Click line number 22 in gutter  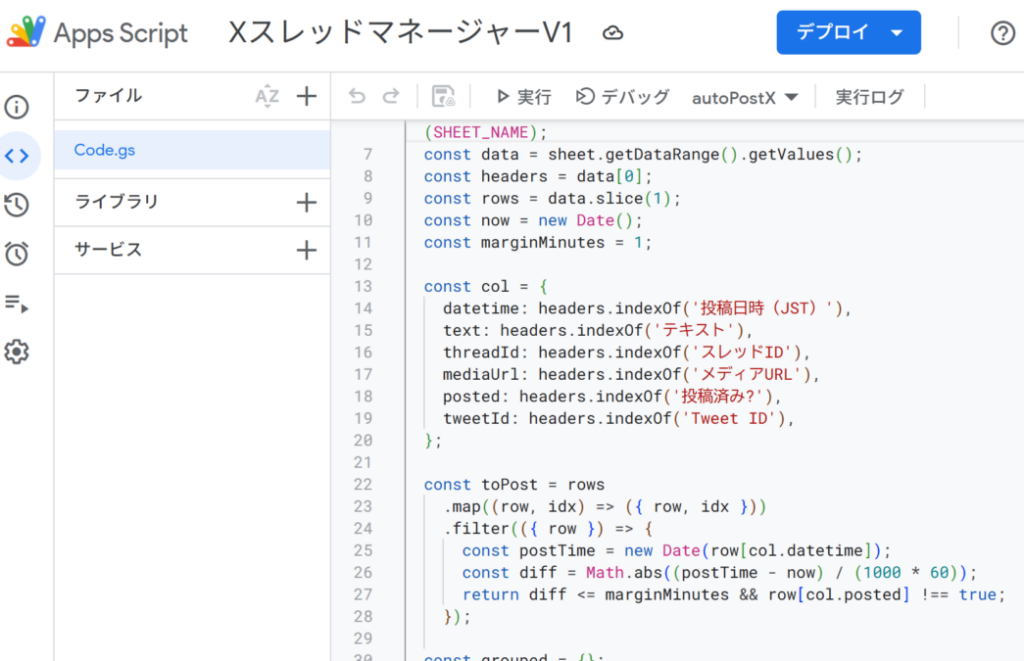click(x=363, y=485)
